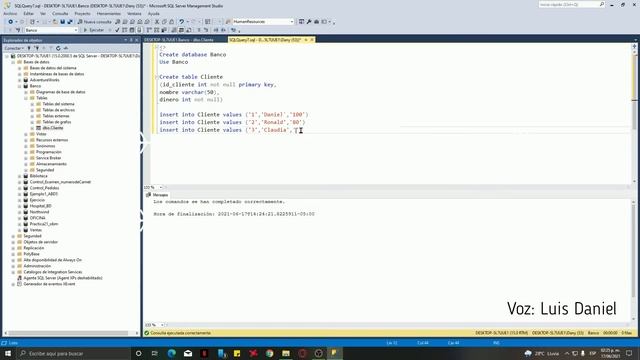This screenshot has height=360, width=640.
Task: Expand the Vistas folder node
Action: point(26,134)
